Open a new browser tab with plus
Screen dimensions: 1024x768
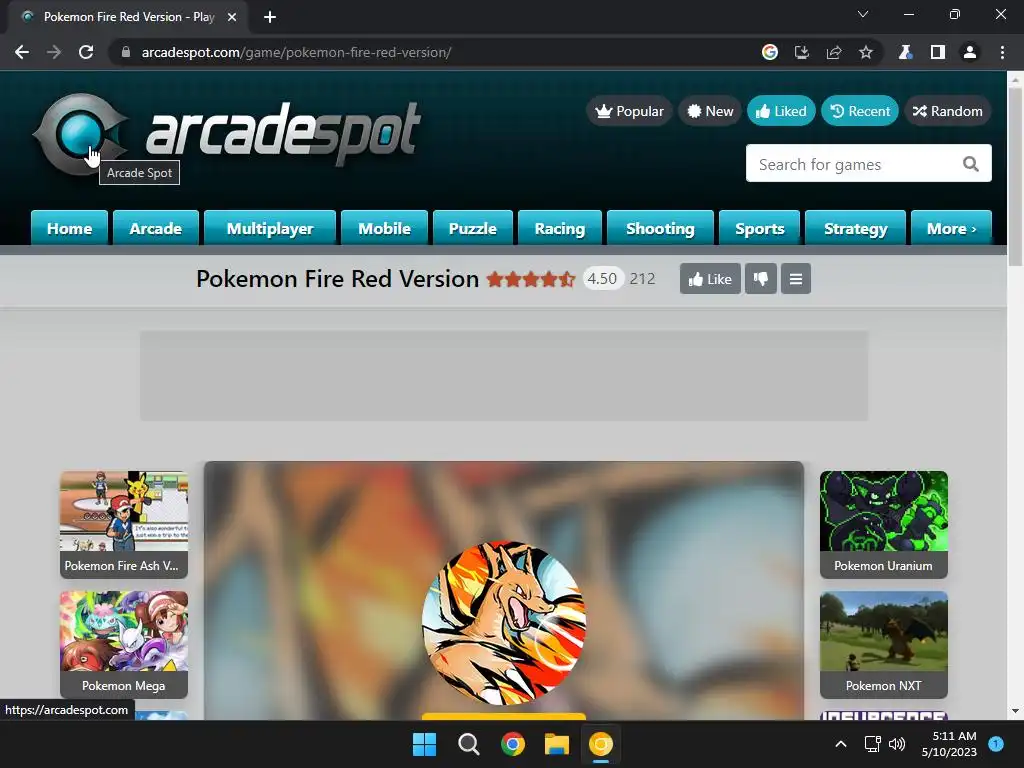tap(270, 17)
